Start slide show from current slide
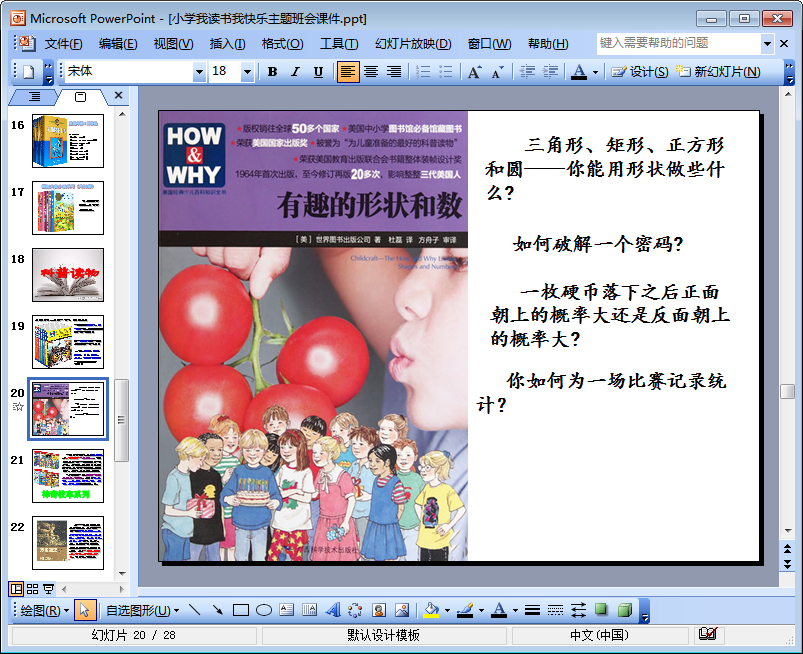Image resolution: width=803 pixels, height=654 pixels. pyautogui.click(x=48, y=589)
